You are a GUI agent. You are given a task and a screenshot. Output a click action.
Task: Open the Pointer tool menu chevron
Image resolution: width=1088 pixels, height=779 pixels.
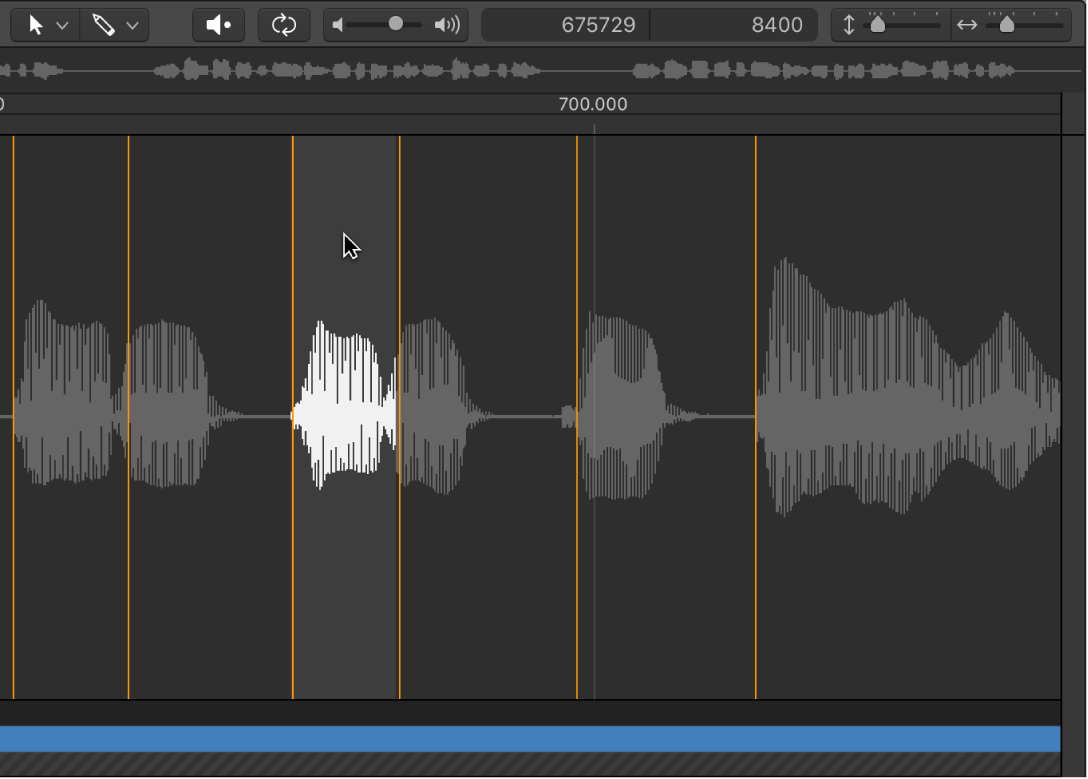pyautogui.click(x=62, y=26)
